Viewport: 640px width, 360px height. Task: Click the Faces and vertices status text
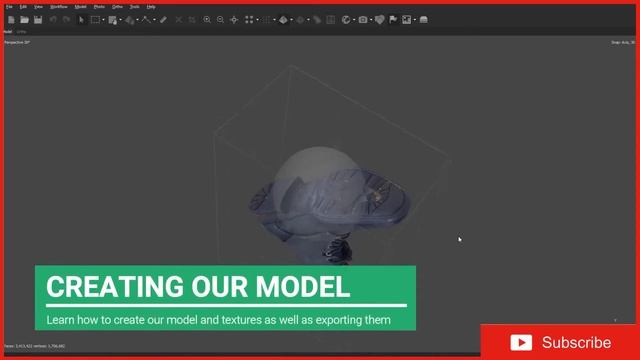[x=34, y=346]
